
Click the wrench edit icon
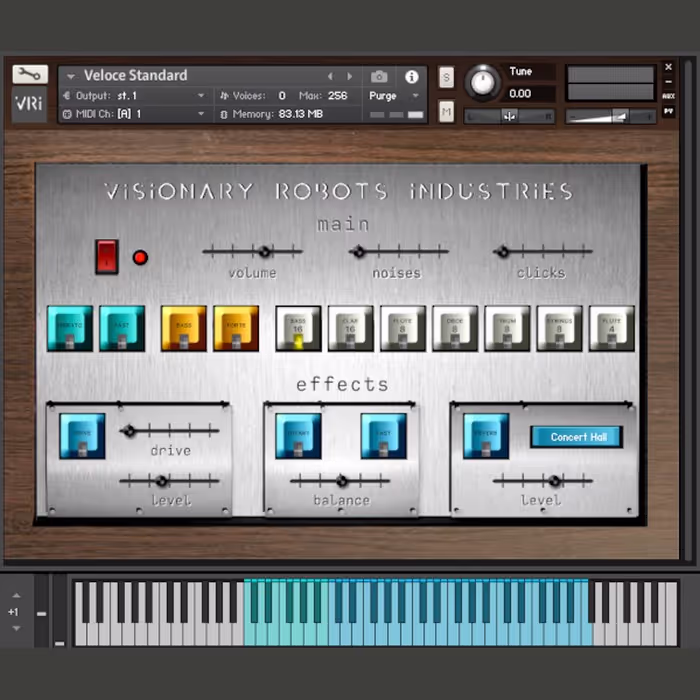click(29, 74)
